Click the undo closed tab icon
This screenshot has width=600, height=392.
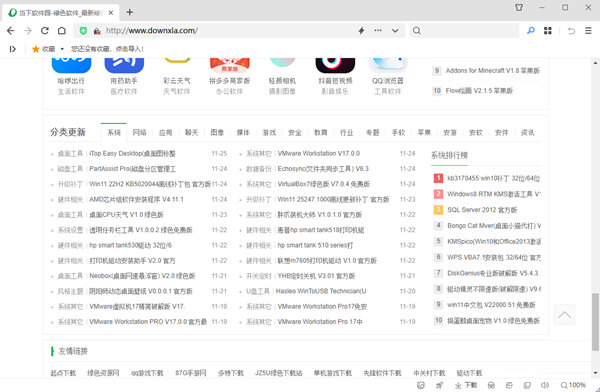tap(571, 31)
